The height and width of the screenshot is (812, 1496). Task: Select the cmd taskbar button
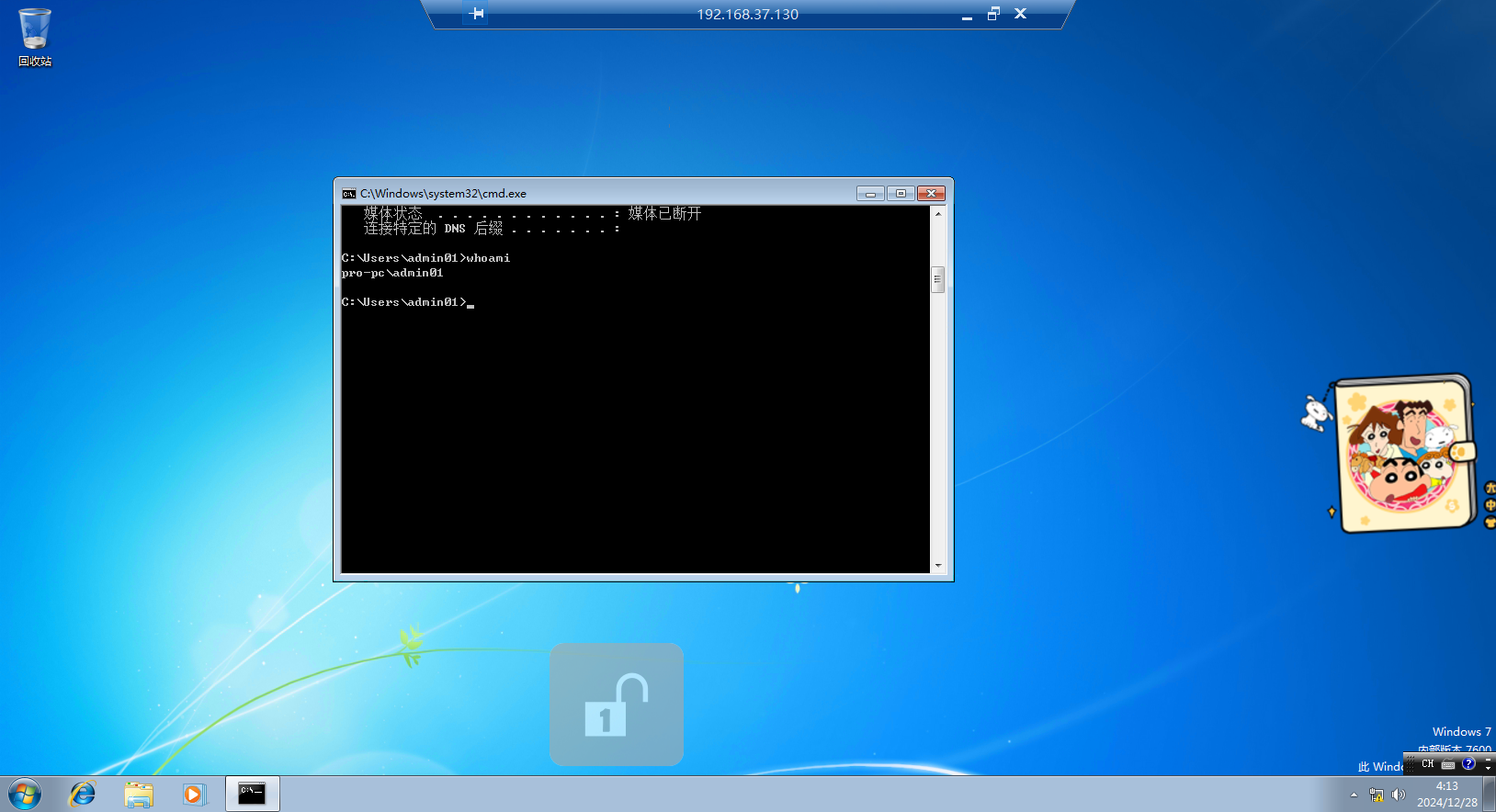[x=253, y=794]
